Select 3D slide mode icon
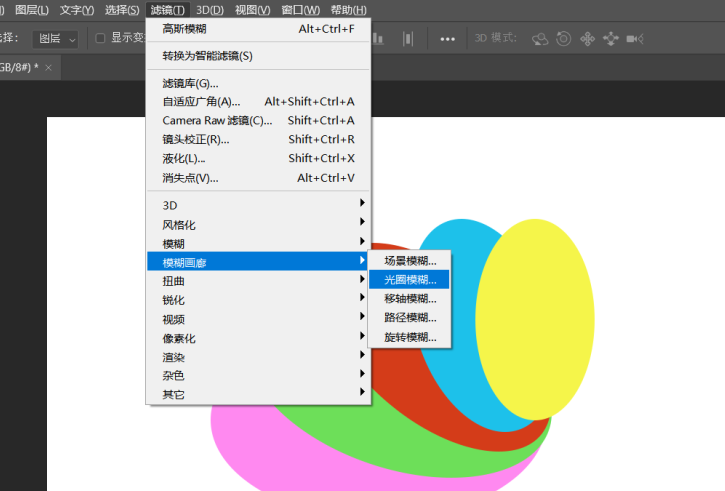This screenshot has width=725, height=491. pos(611,39)
